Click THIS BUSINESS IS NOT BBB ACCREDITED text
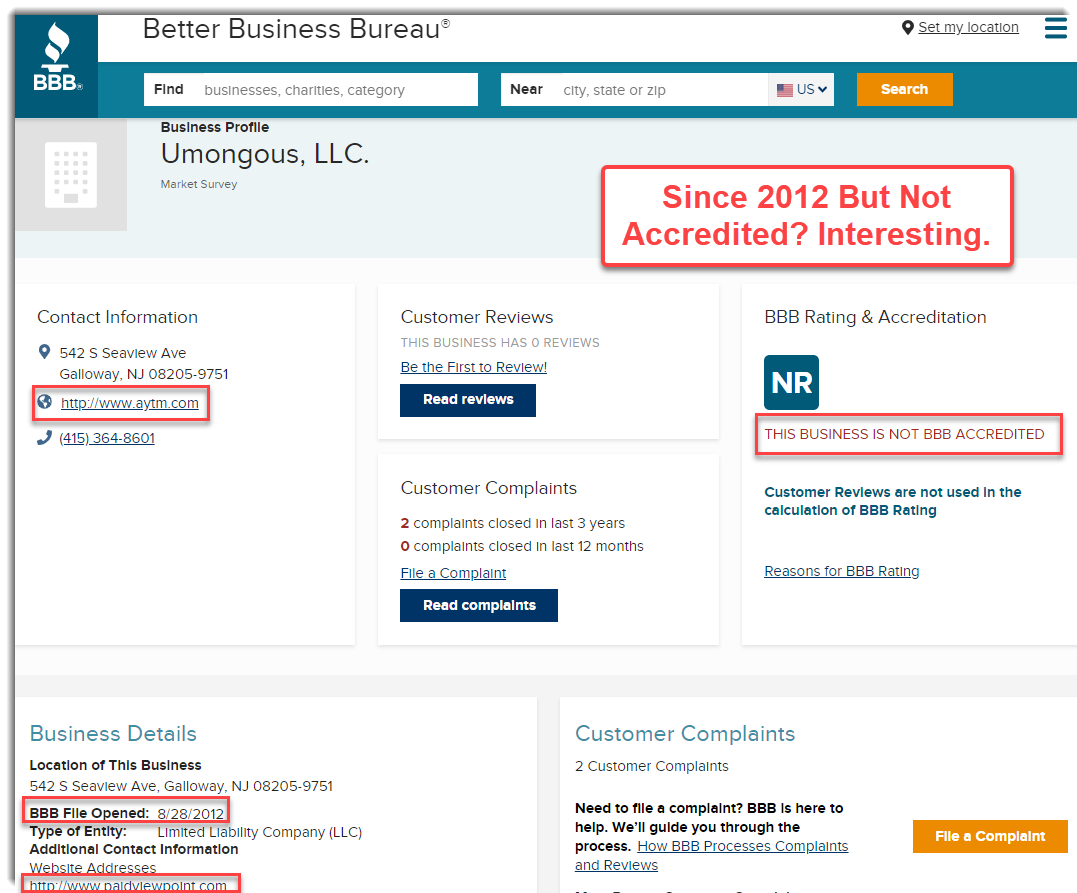1077x893 pixels. 904,434
